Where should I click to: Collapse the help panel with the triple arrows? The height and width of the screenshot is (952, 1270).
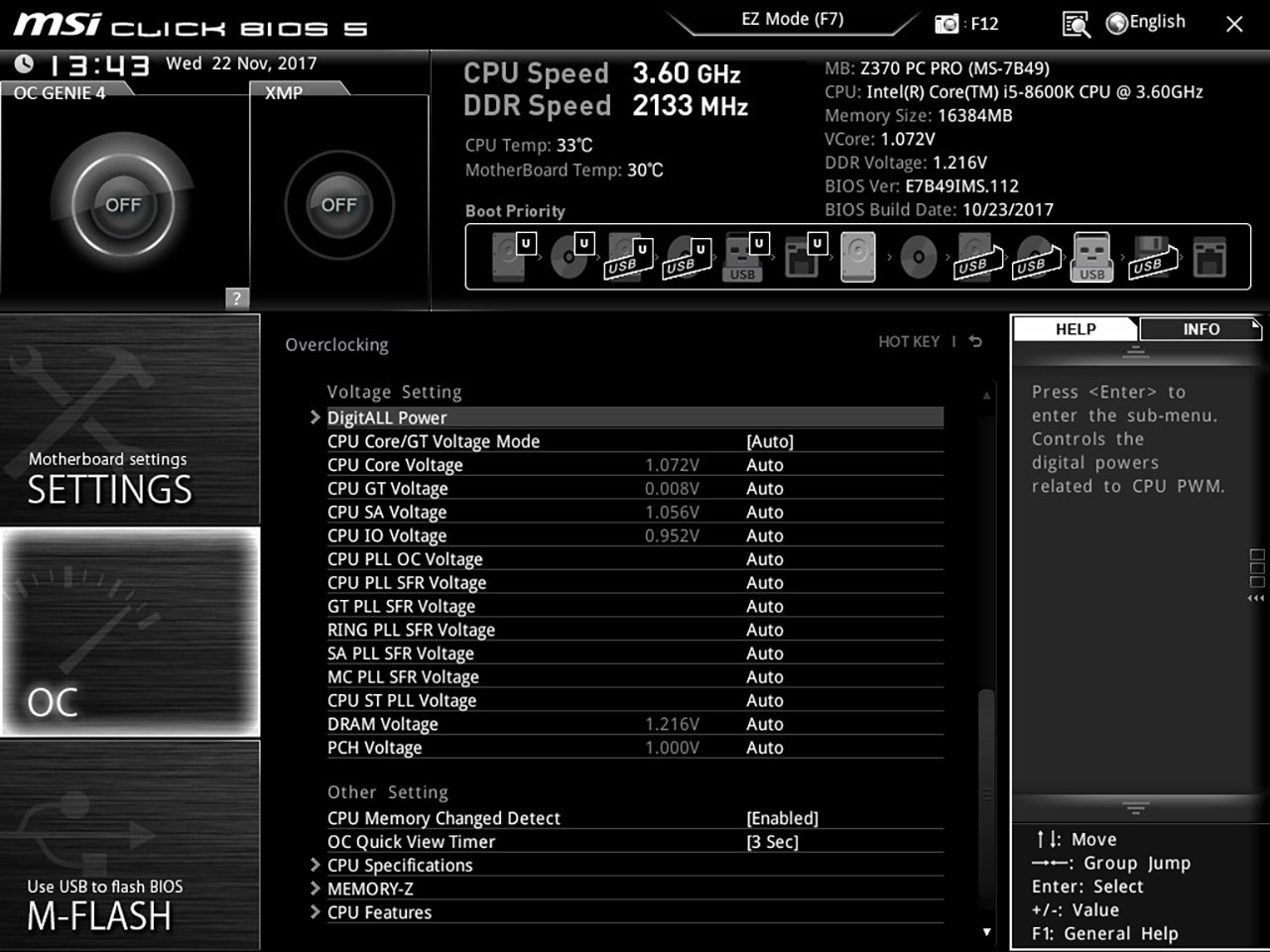[x=1256, y=598]
